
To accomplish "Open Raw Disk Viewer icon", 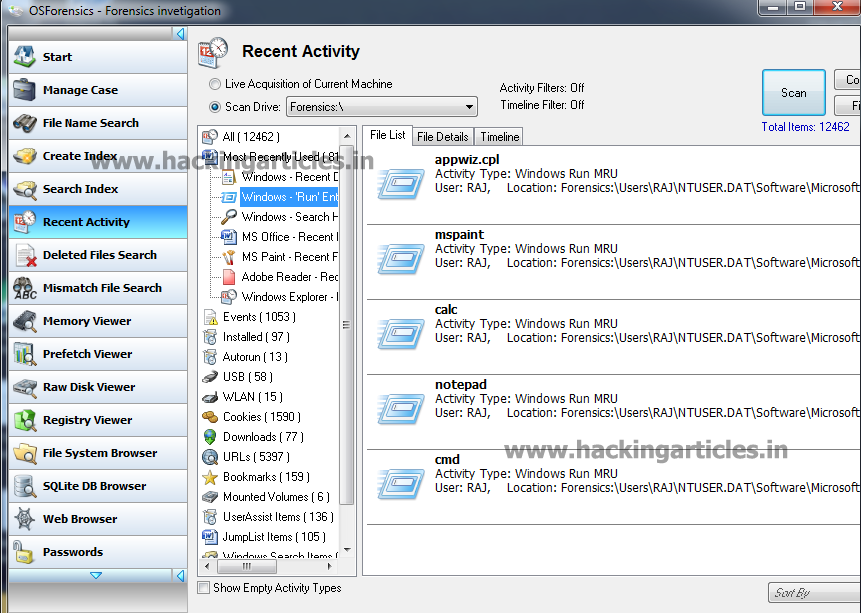I will click(25, 387).
